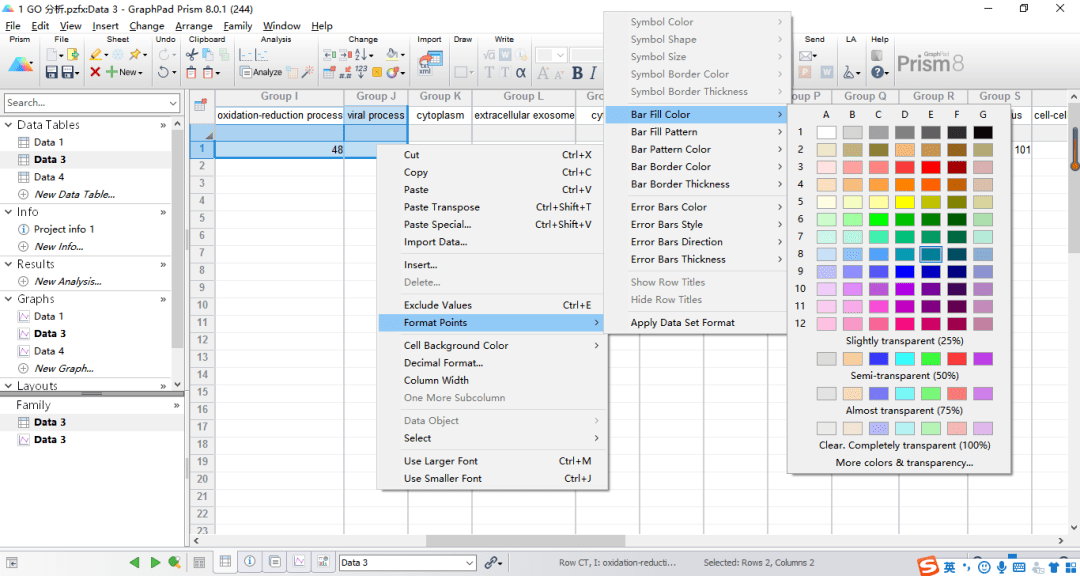Screen dimensions: 1080x576
Task: Click the green next sheet arrow
Action: coord(155,563)
